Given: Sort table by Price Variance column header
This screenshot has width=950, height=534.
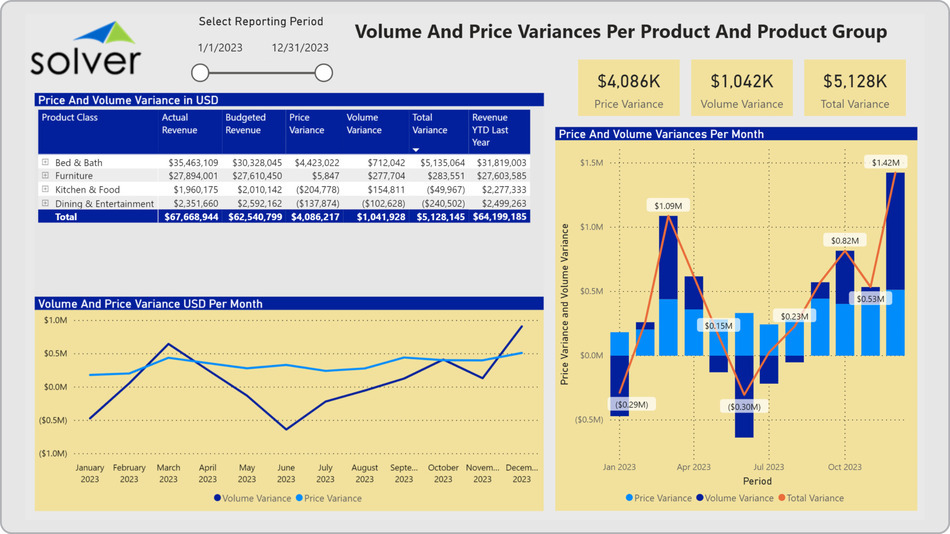Looking at the screenshot, I should pyautogui.click(x=306, y=124).
